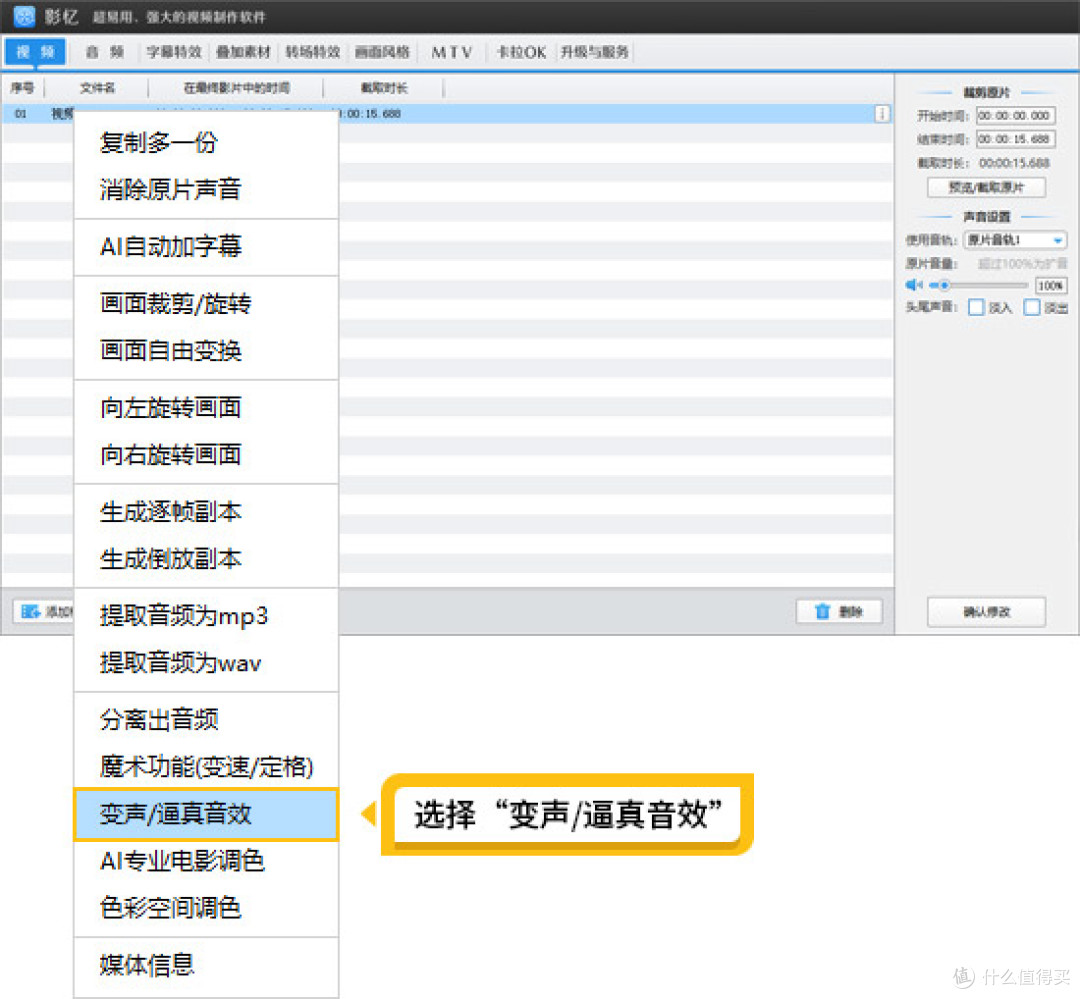
Task: Adjust the 原片音量 volume slider
Action: [x=978, y=285]
